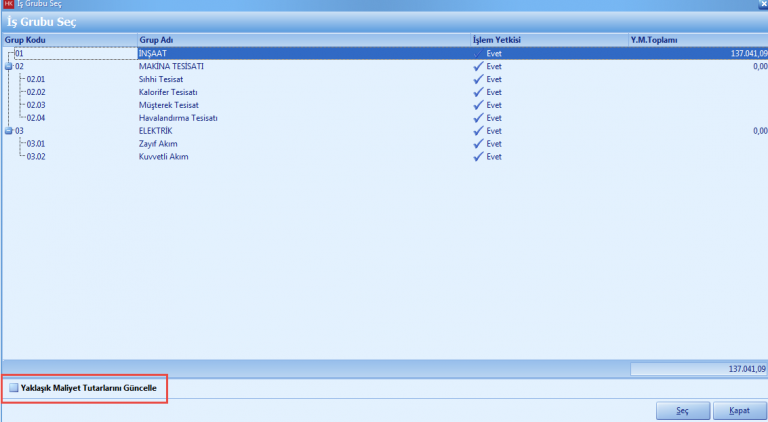The image size is (768, 422).
Task: Click the checkmark icon beside Sıhhi Tesisat
Action: [x=478, y=79]
